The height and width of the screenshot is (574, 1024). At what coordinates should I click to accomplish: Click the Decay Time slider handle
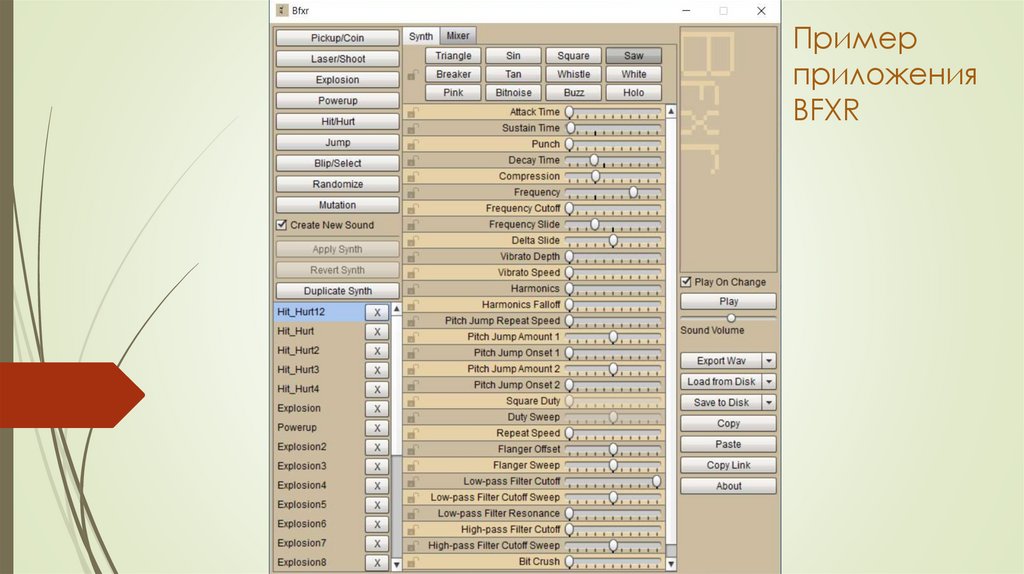point(594,161)
